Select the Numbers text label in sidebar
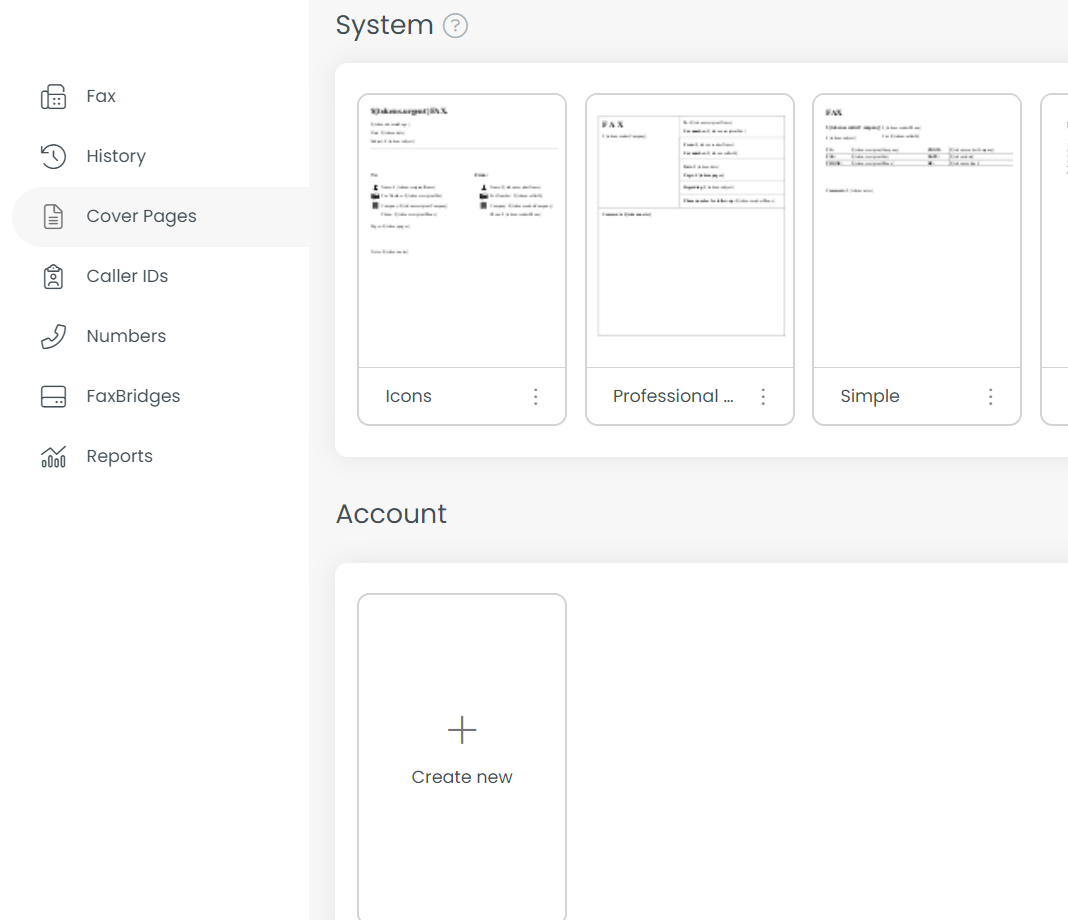Viewport: 1068px width, 920px height. [x=126, y=336]
